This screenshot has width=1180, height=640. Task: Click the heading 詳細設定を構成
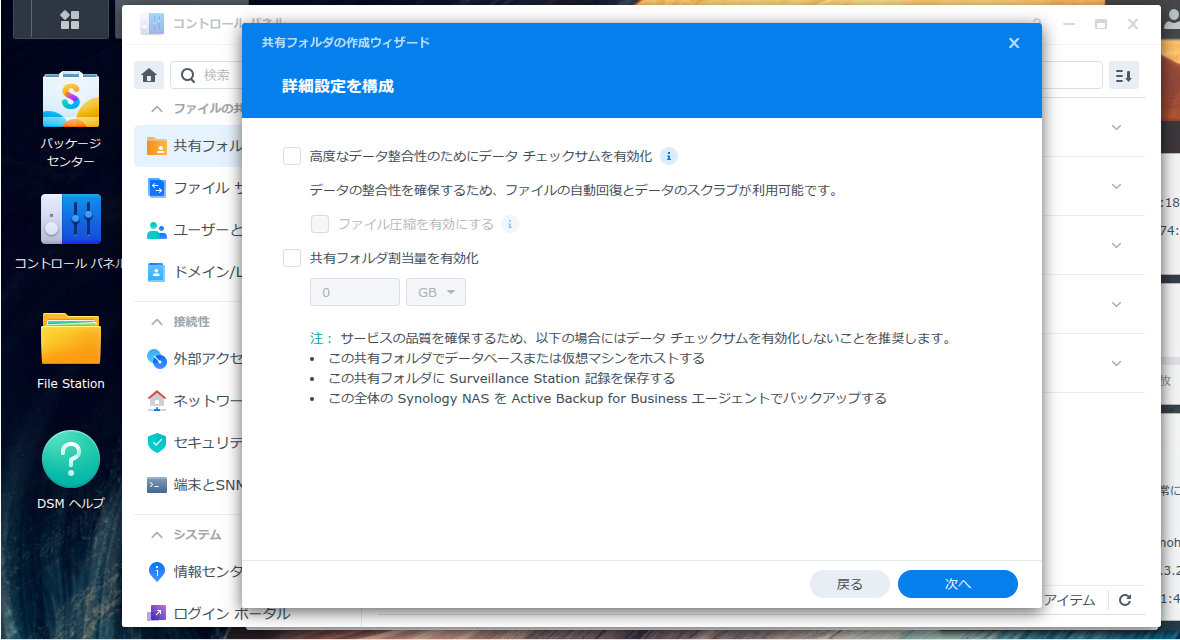point(338,87)
